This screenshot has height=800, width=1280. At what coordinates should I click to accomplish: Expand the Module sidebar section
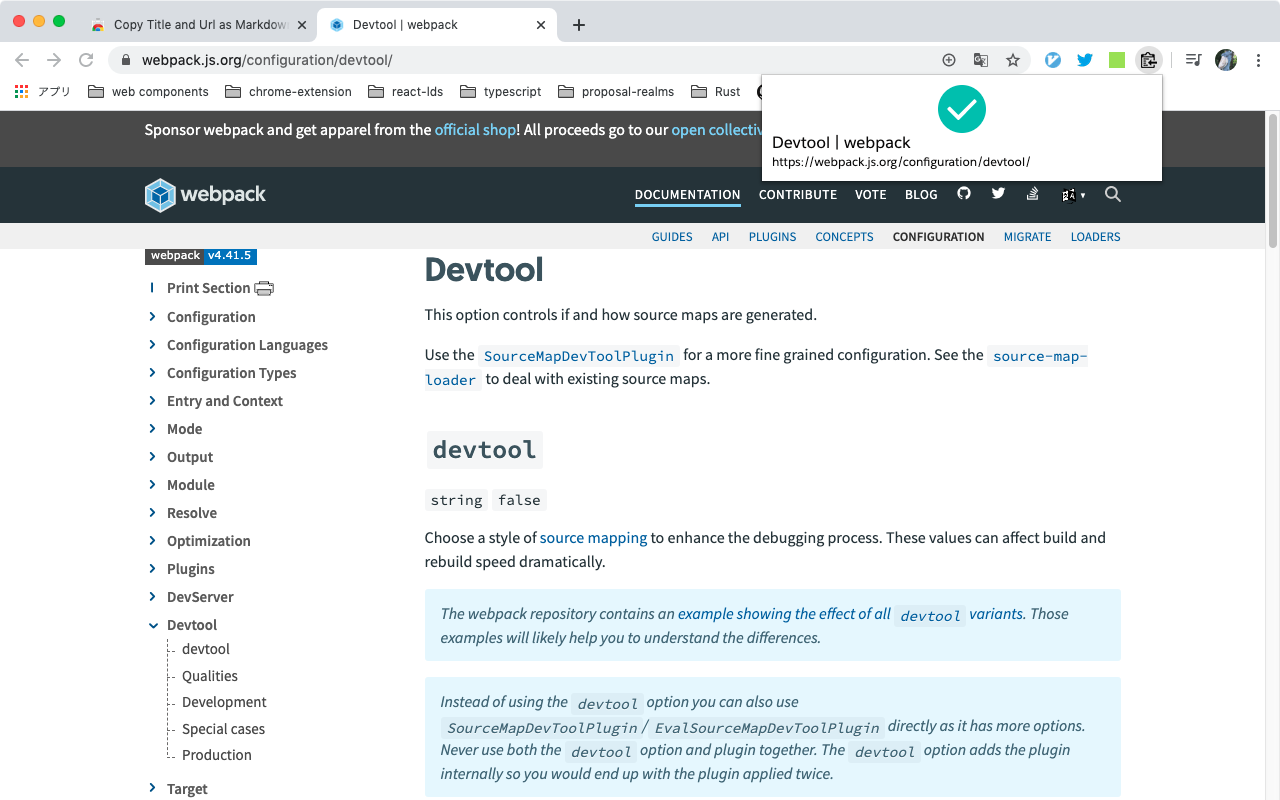pos(153,485)
